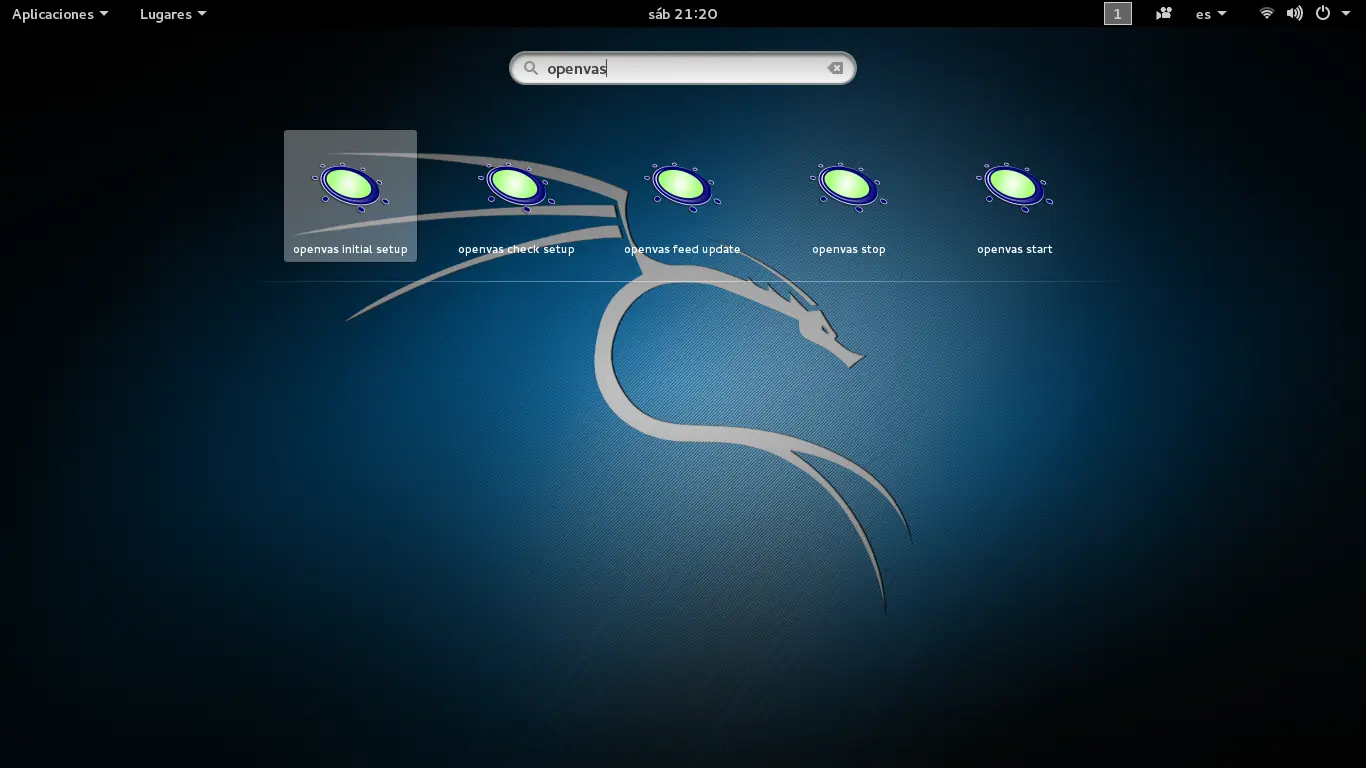Open the keyboard layout 'es' dropdown
The image size is (1366, 768).
[x=1211, y=14]
